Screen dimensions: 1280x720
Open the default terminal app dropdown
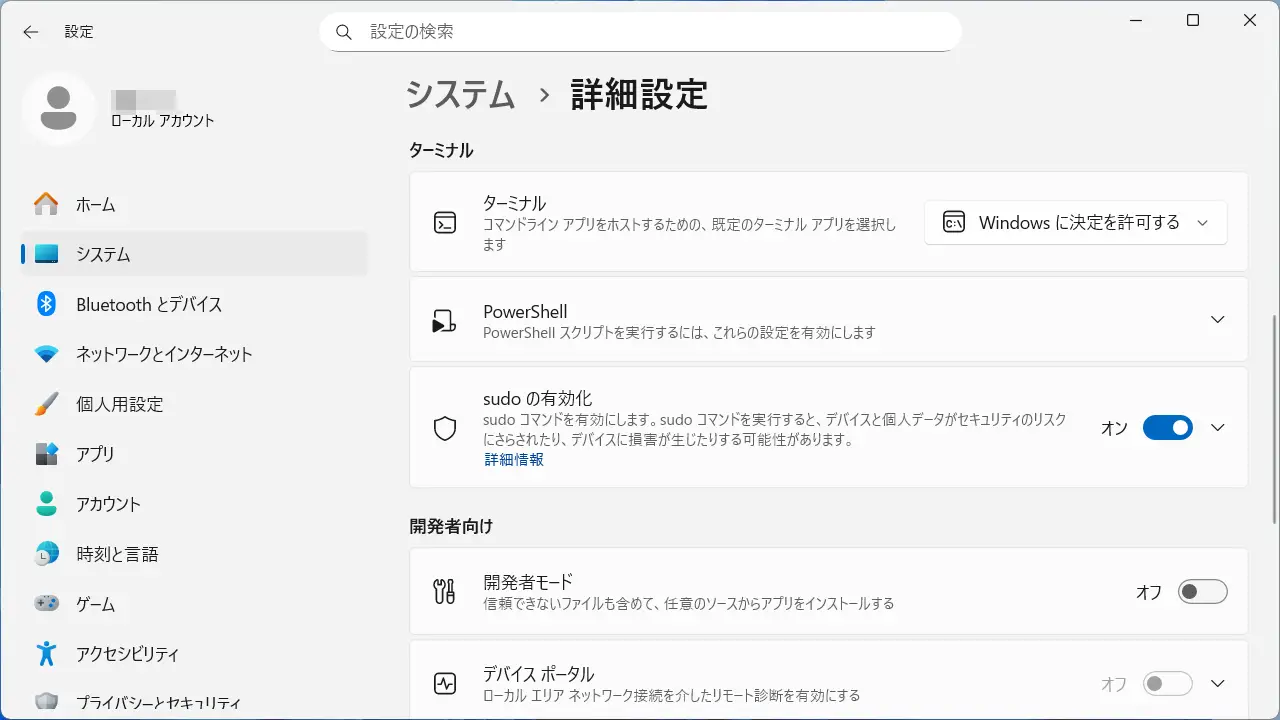pos(1075,223)
